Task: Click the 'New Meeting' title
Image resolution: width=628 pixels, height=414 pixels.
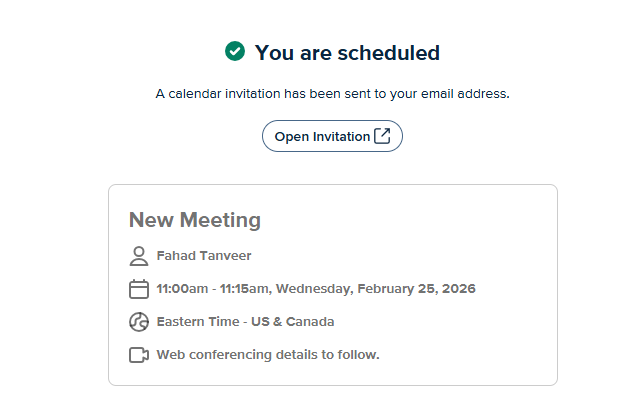Action: (x=195, y=220)
